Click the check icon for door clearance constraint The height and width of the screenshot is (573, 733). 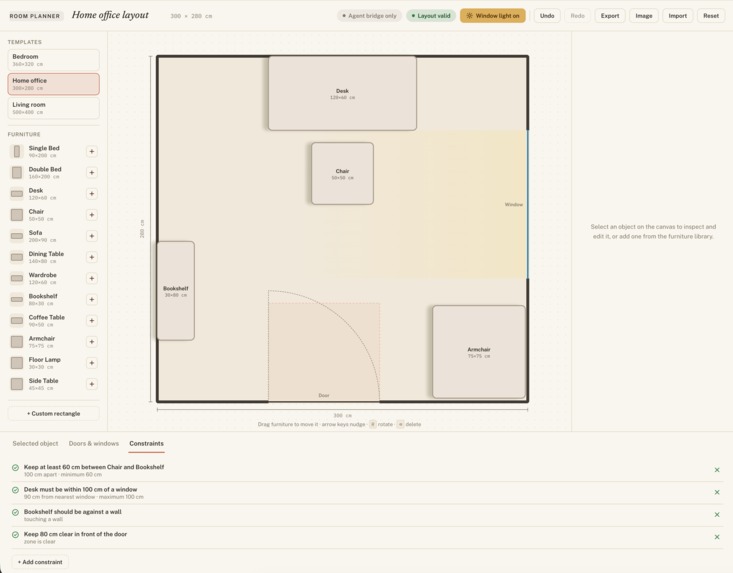pyautogui.click(x=15, y=534)
